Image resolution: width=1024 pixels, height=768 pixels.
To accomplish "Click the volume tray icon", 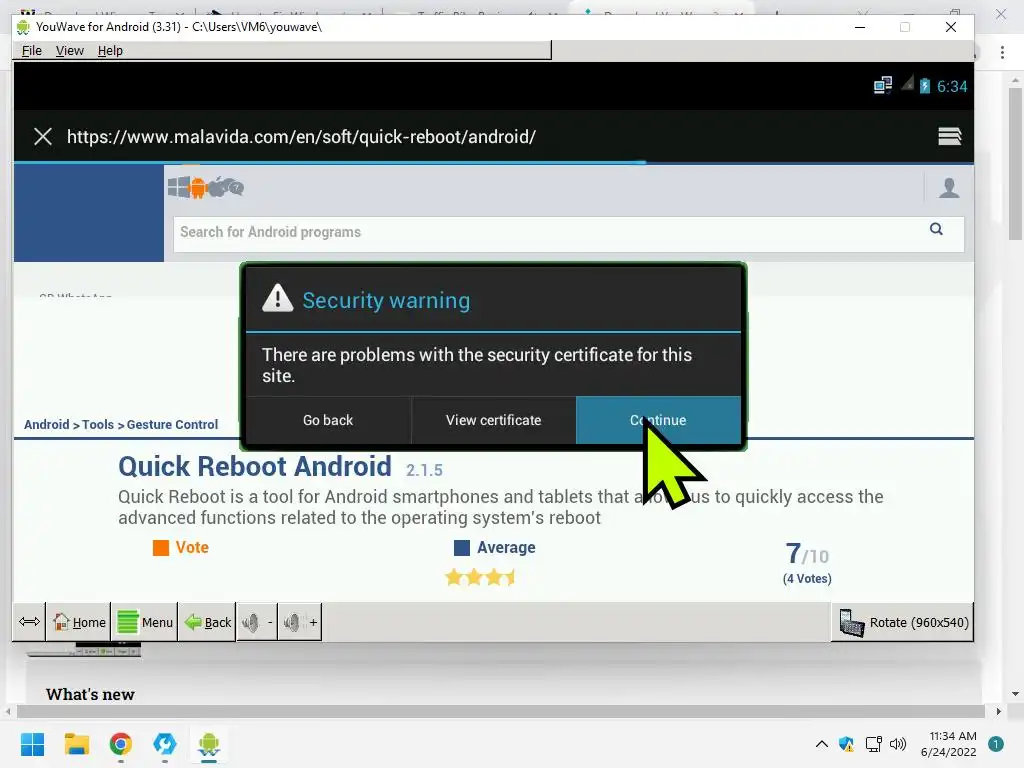I will click(899, 744).
